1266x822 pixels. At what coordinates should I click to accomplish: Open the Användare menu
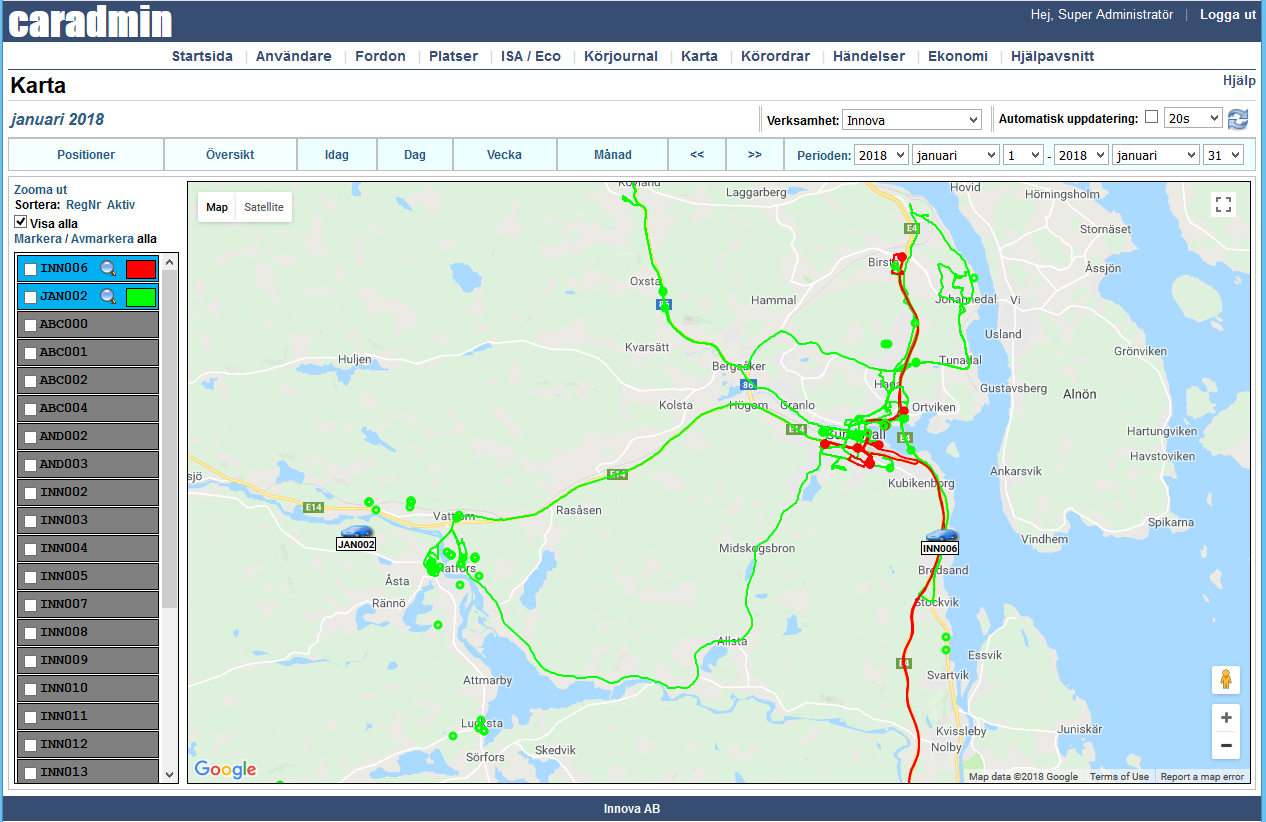(x=294, y=56)
